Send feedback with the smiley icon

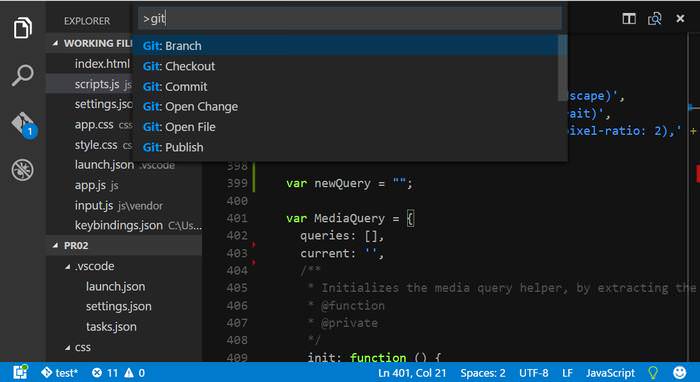(x=679, y=373)
